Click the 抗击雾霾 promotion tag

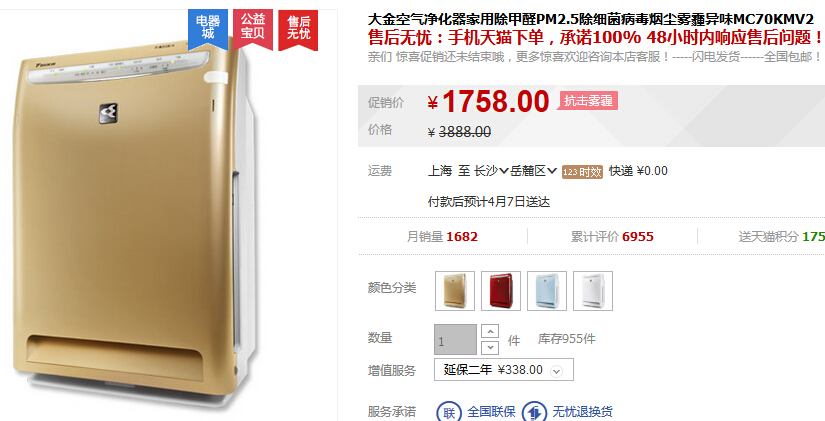pyautogui.click(x=588, y=101)
